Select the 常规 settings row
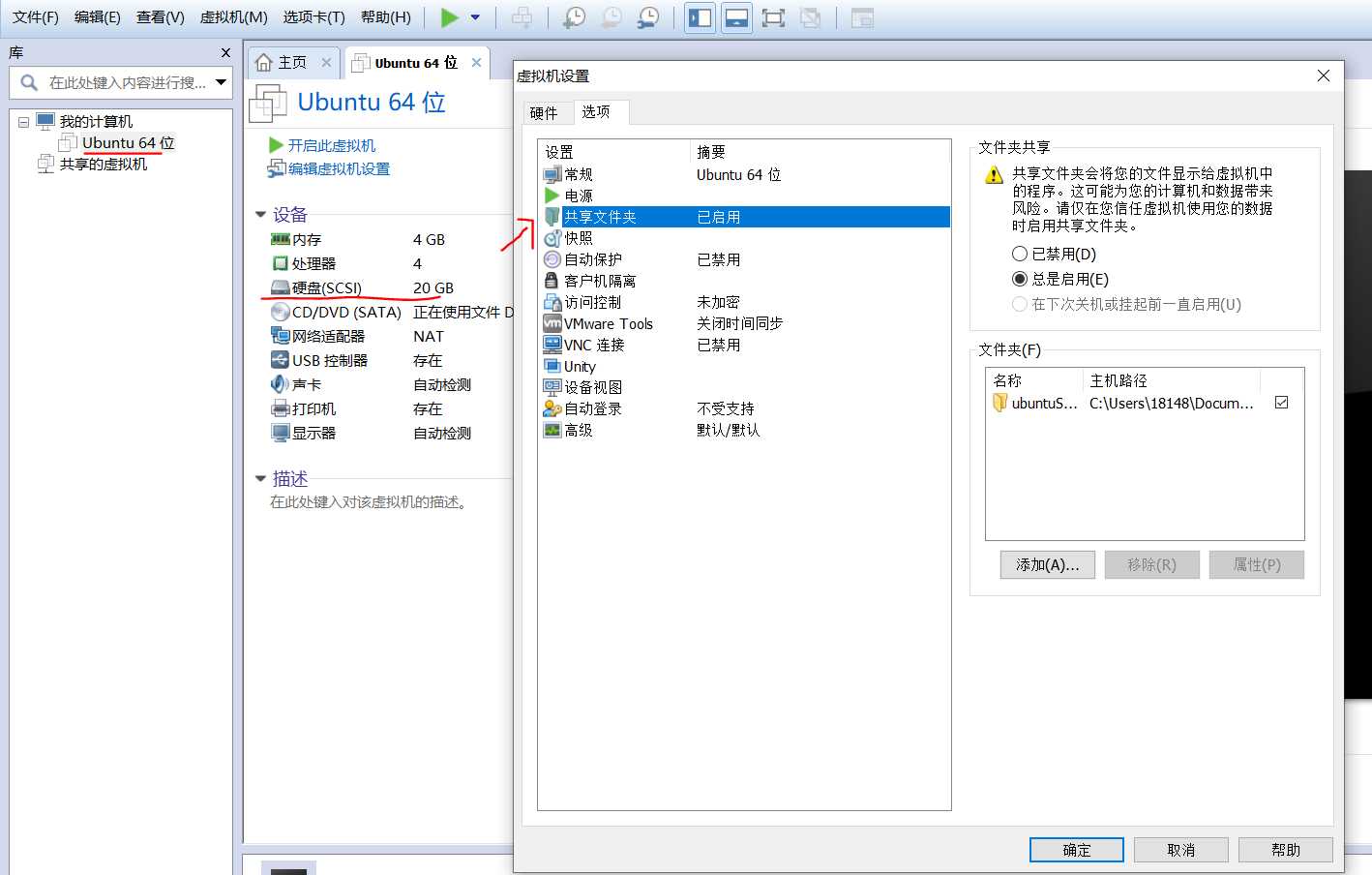Screen dimensions: 1372x875 [744, 174]
